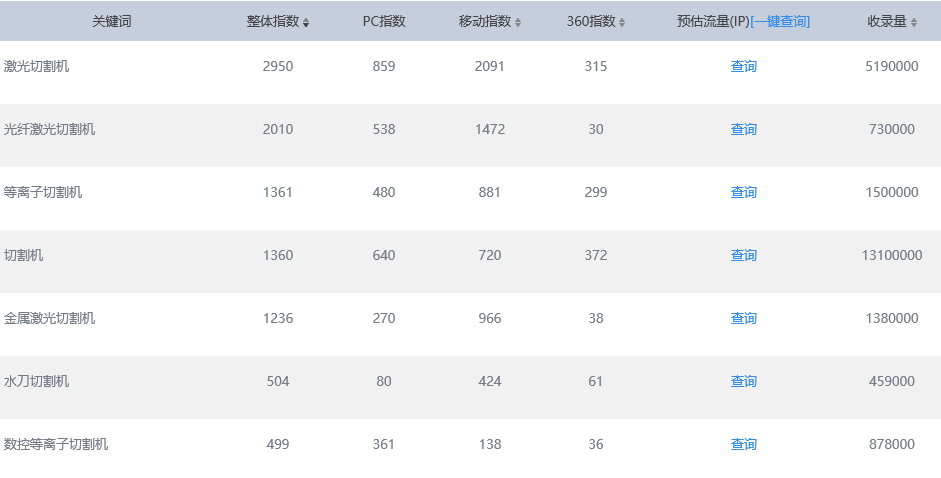Click 查询 for 金属激光切割机 row
Image resolution: width=941 pixels, height=478 pixels.
coord(744,318)
